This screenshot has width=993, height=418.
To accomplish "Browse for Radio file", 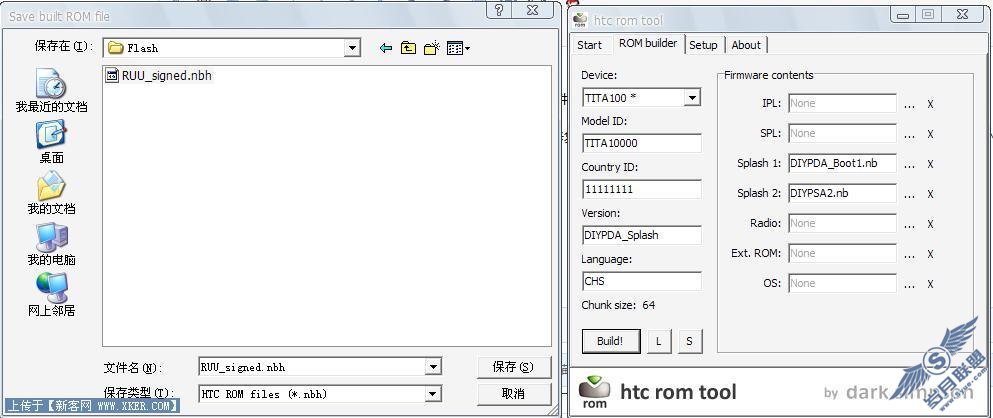I will (x=909, y=224).
